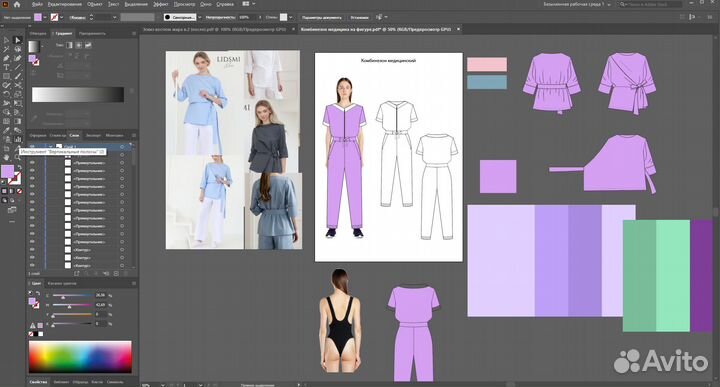The width and height of the screenshot is (720, 387).
Task: Click the None swatch in the Color panel
Action: coord(31,334)
